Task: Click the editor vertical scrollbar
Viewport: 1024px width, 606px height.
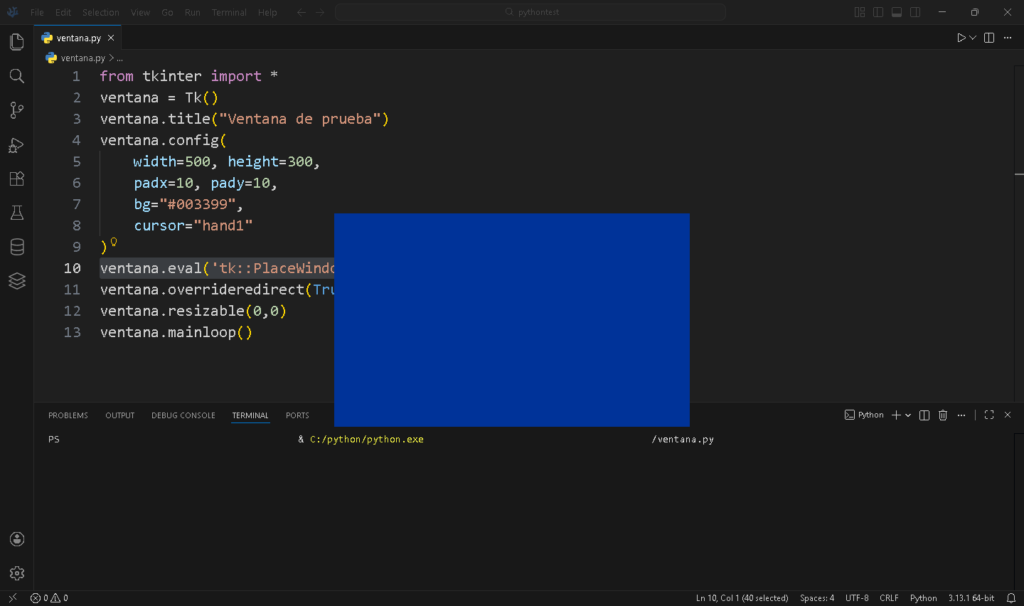Action: 1019,233
